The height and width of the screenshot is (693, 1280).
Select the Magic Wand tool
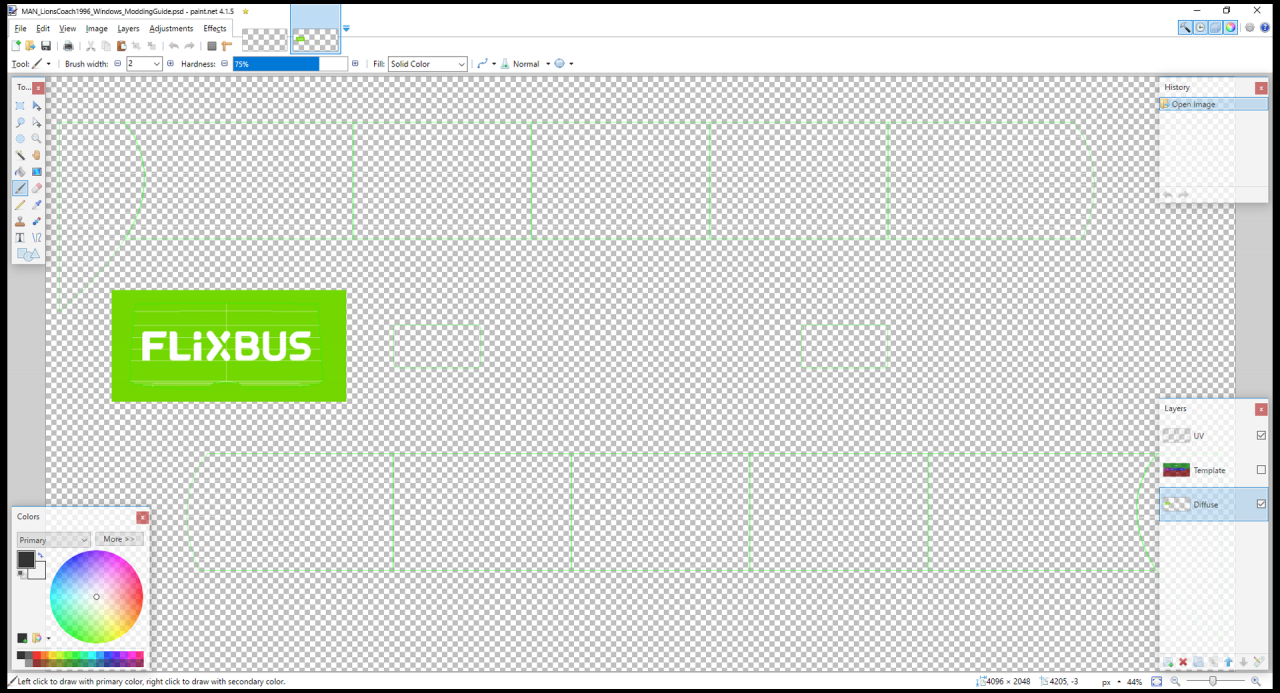[20, 155]
